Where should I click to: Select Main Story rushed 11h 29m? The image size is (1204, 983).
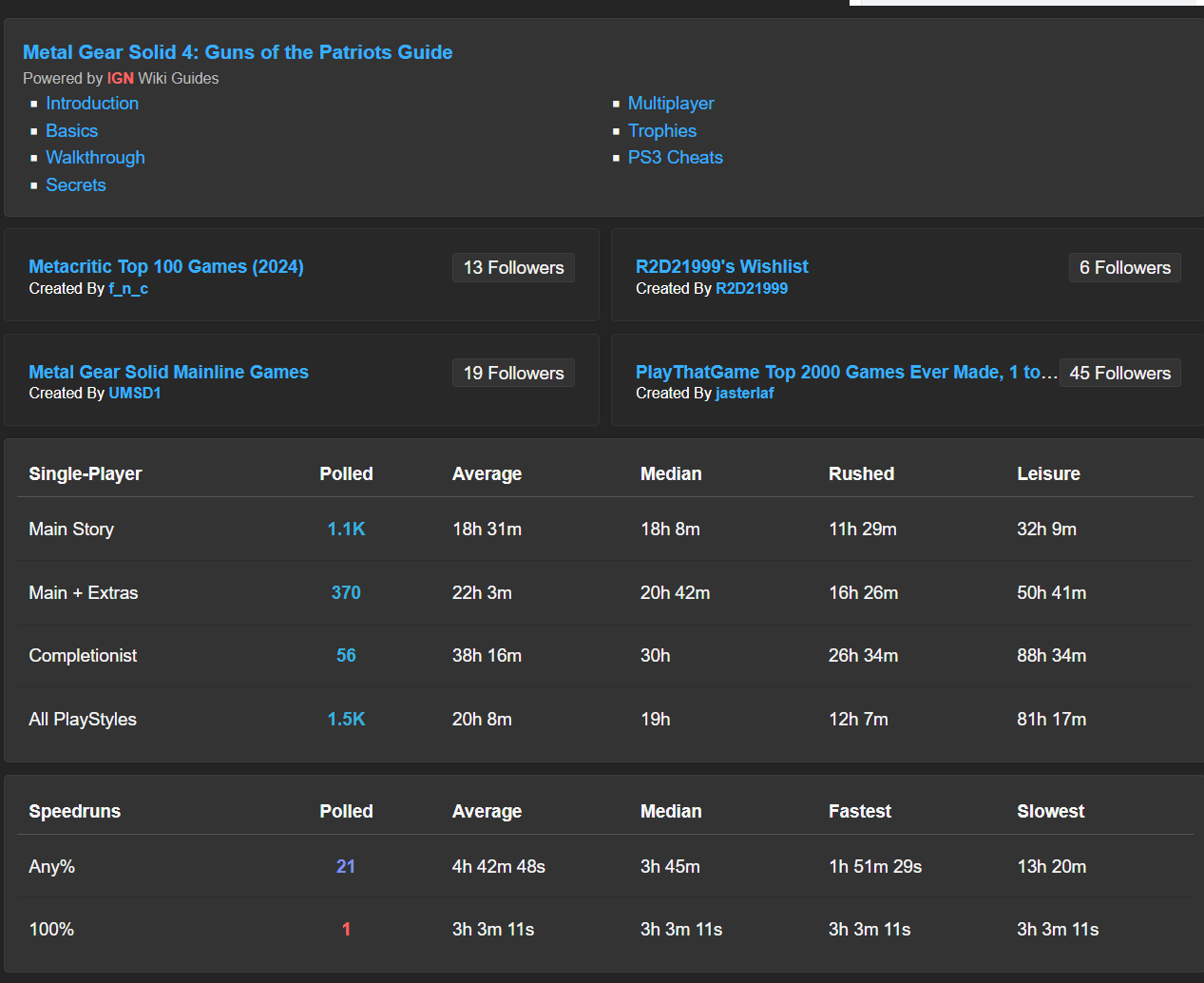coord(863,530)
